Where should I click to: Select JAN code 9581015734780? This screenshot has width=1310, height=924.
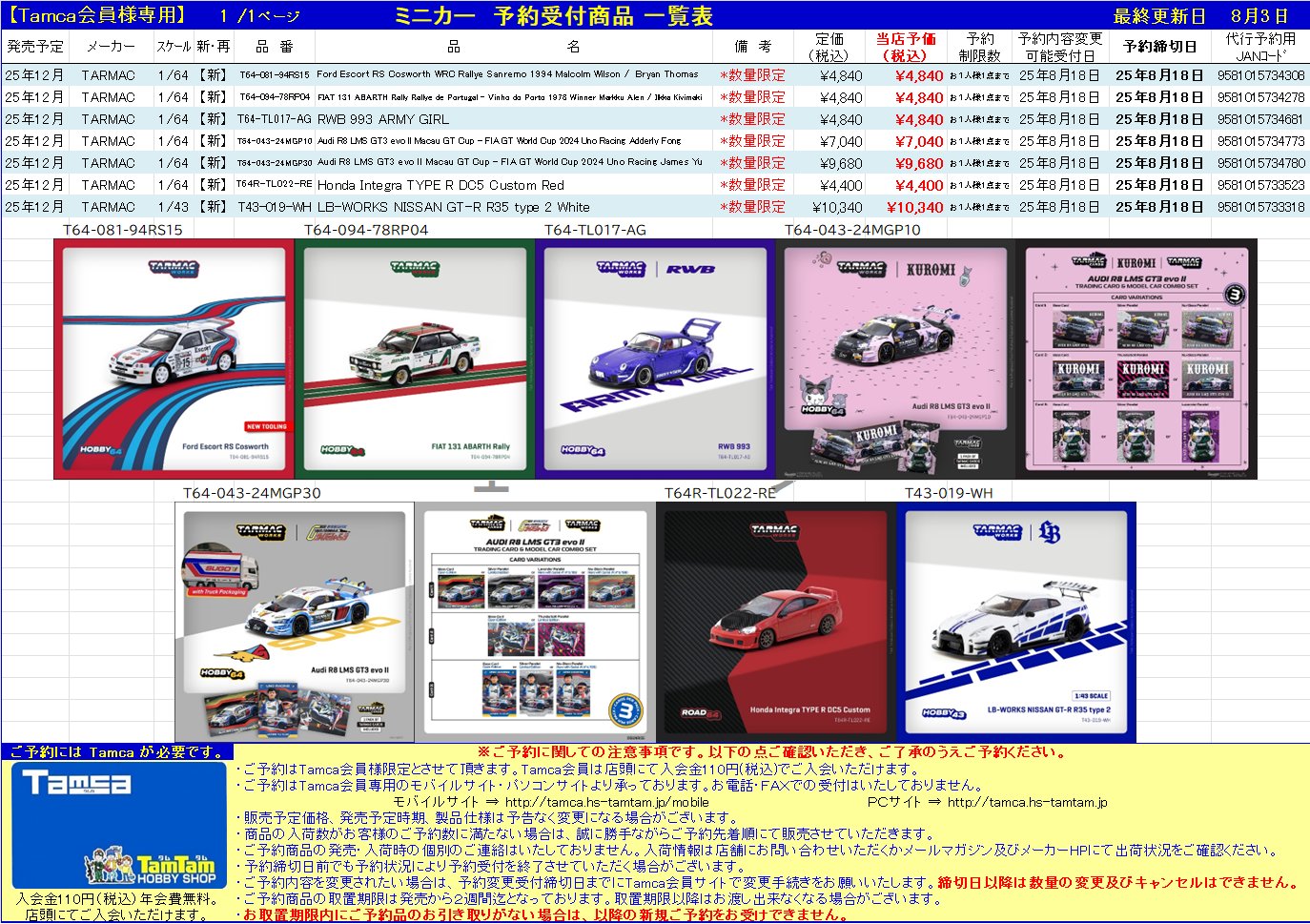pos(1260,163)
